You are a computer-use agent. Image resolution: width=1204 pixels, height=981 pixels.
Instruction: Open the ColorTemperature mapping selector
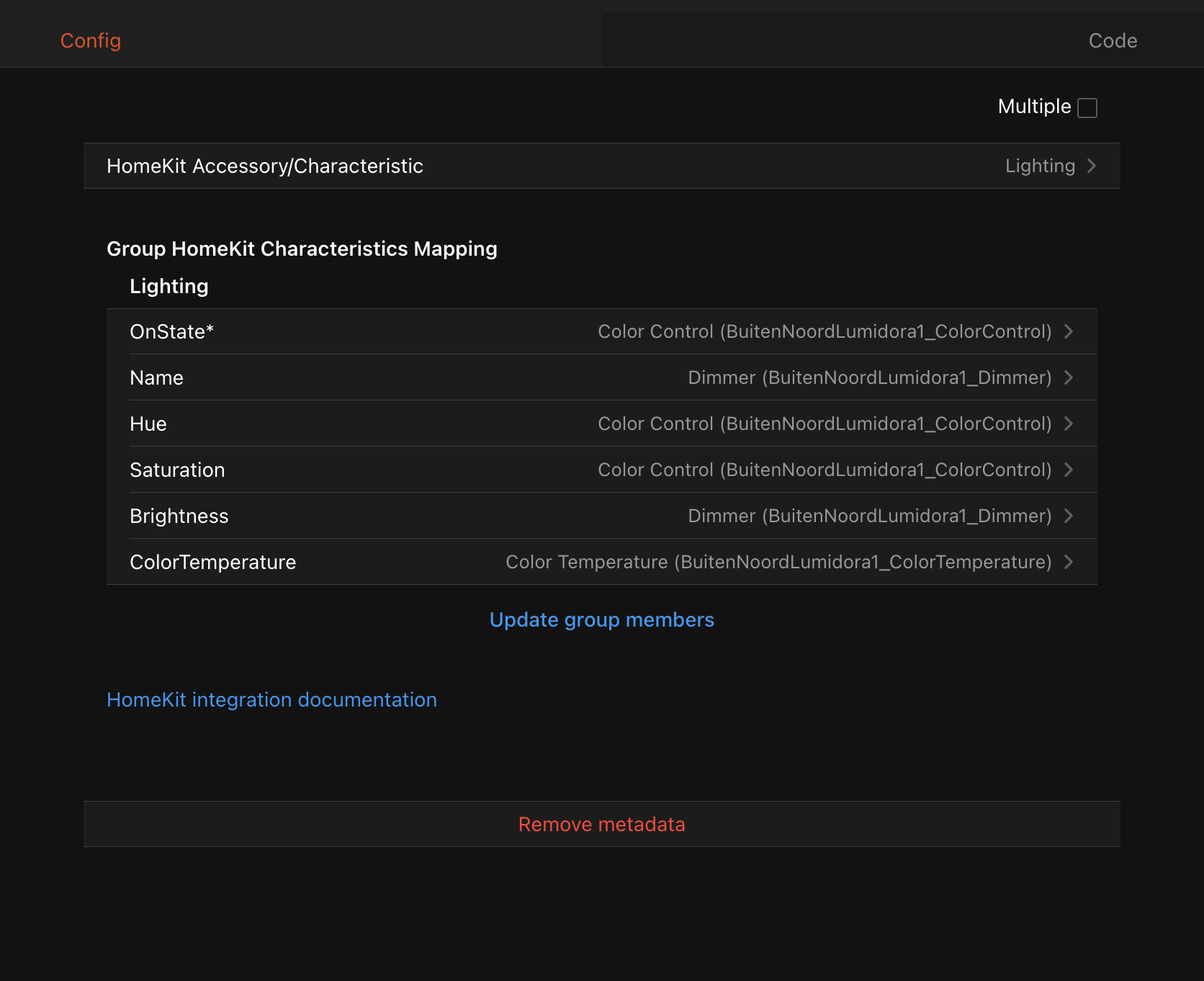[1069, 562]
